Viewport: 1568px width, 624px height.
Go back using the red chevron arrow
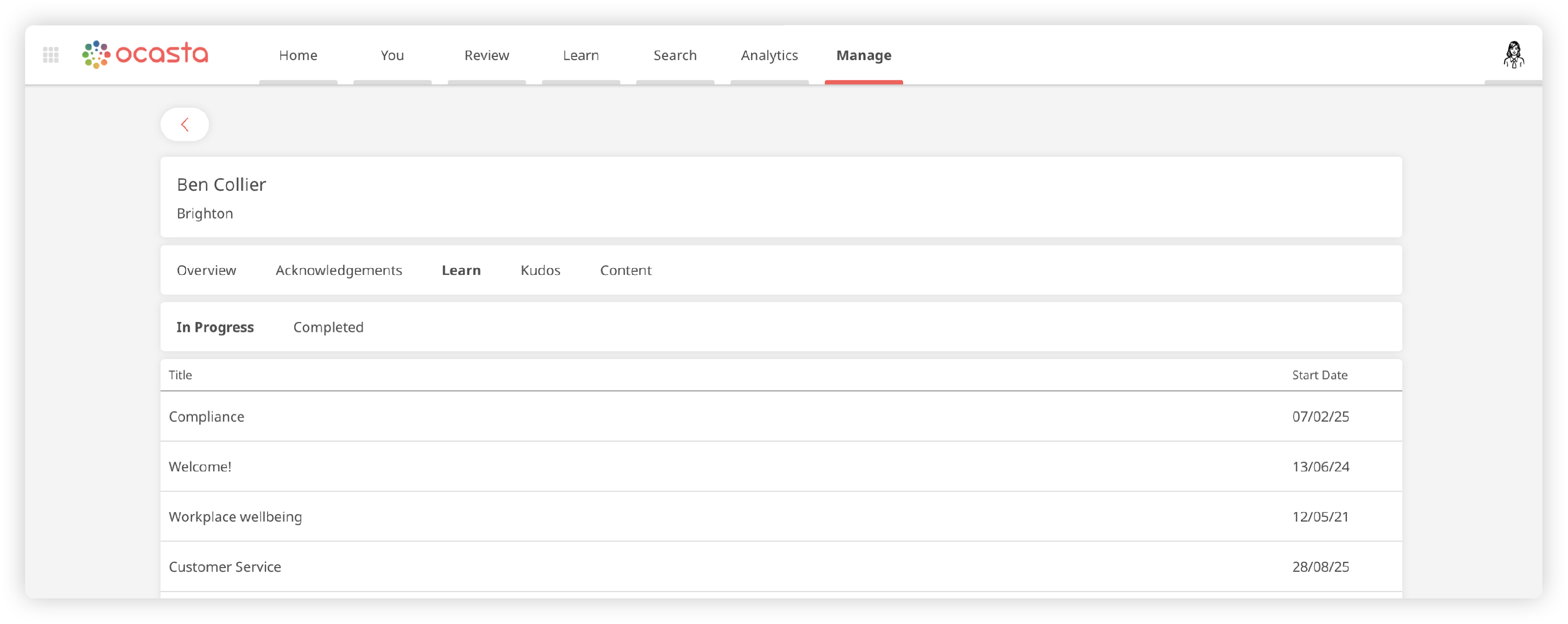click(x=185, y=125)
